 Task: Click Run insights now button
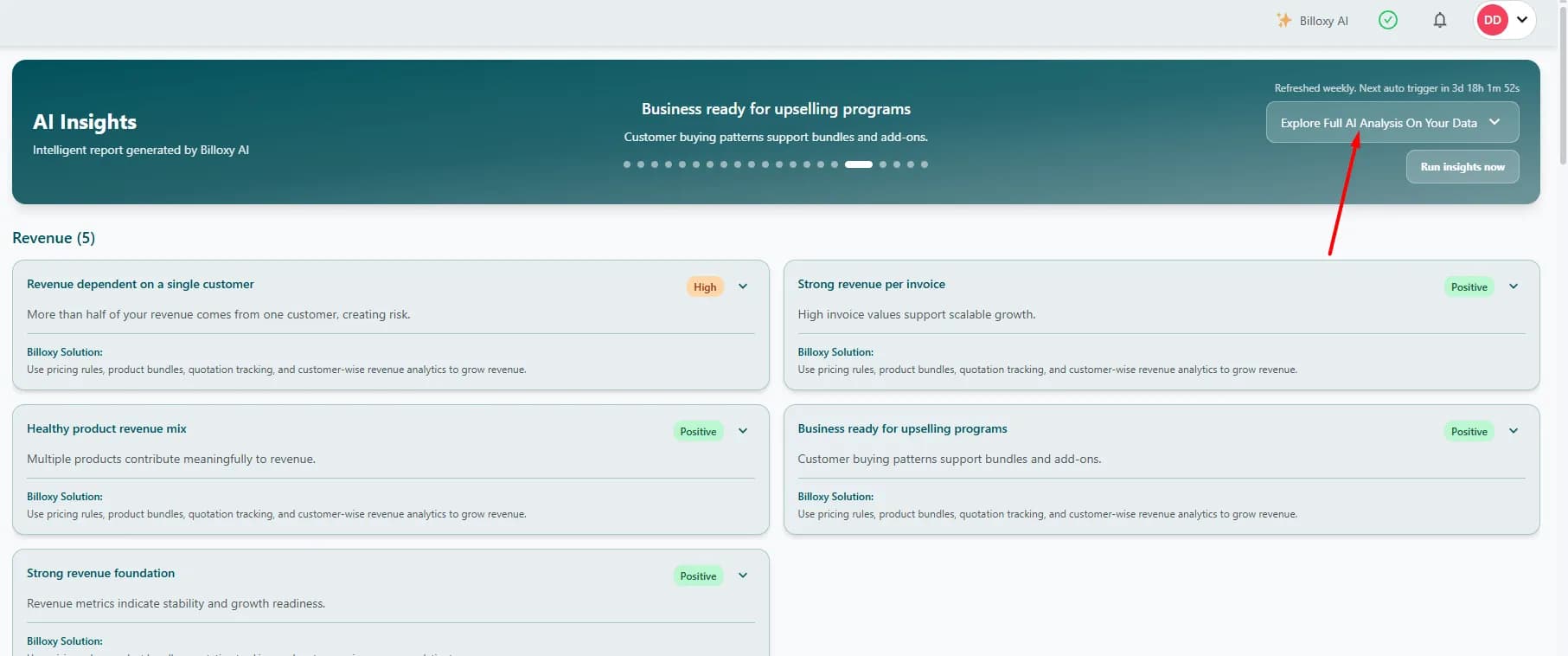(x=1462, y=167)
